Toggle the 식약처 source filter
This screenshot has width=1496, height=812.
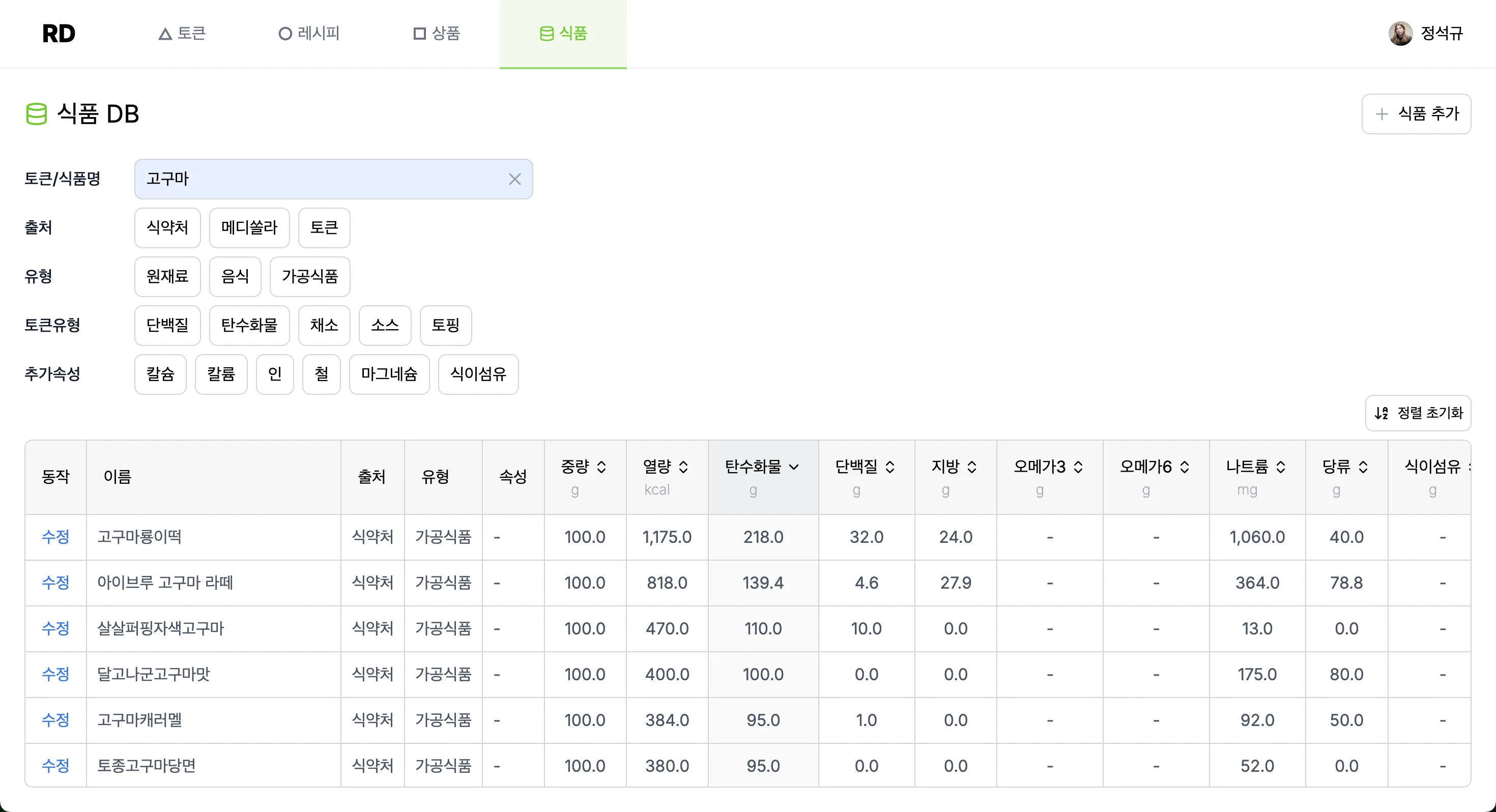(167, 228)
